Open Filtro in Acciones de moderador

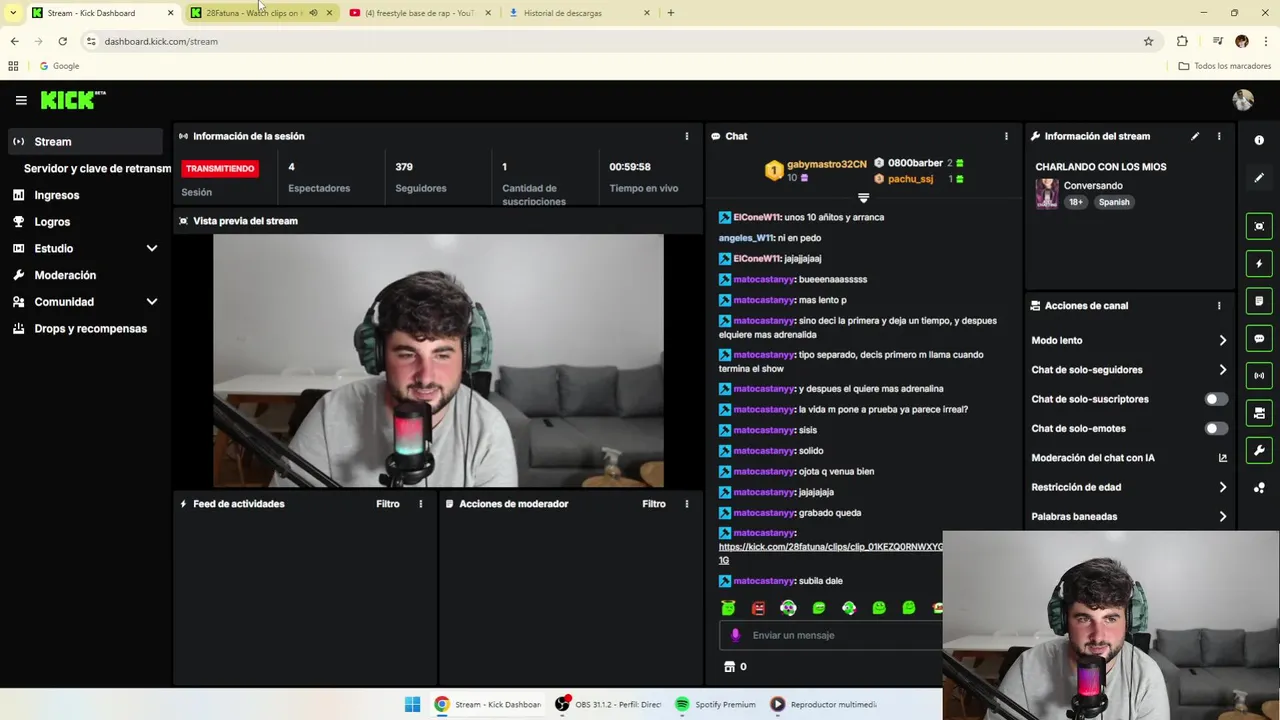click(x=653, y=504)
